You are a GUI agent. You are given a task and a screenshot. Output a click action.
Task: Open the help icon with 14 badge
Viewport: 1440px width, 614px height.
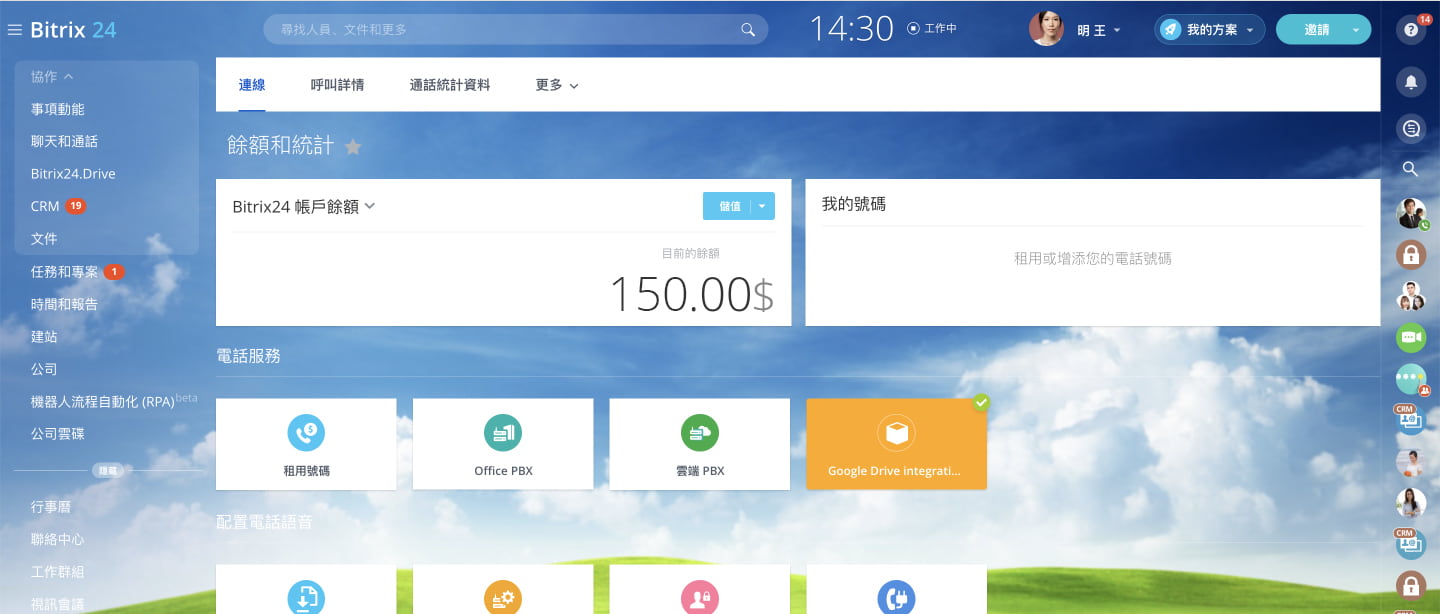pyautogui.click(x=1411, y=30)
